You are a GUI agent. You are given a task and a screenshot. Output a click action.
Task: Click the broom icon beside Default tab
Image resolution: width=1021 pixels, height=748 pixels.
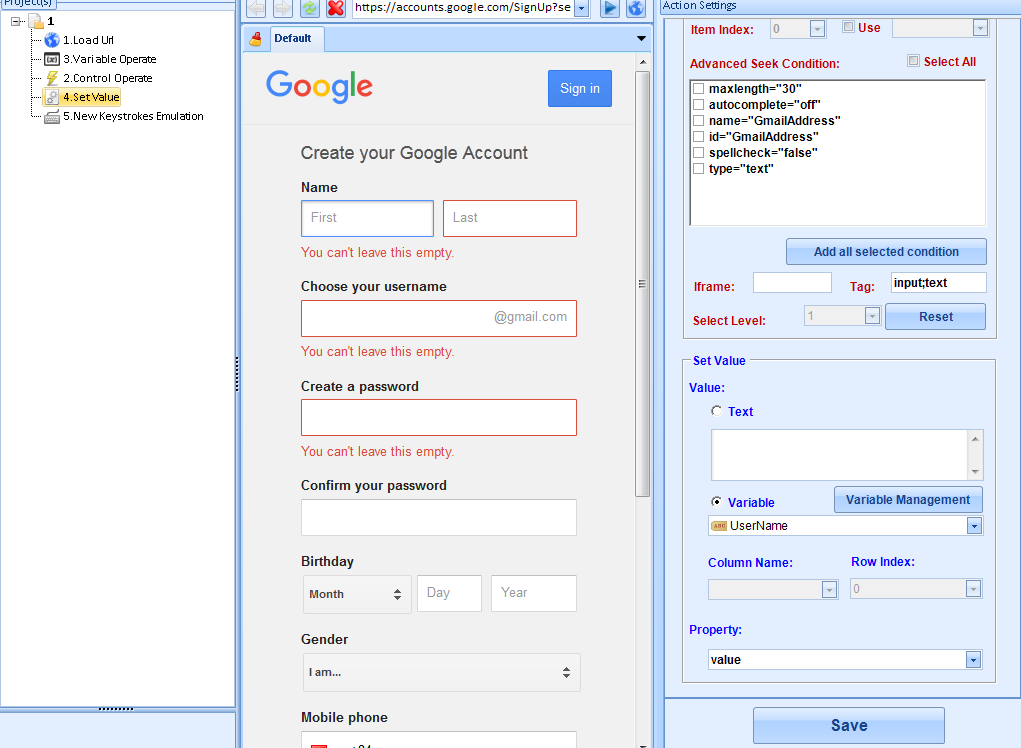[x=255, y=39]
